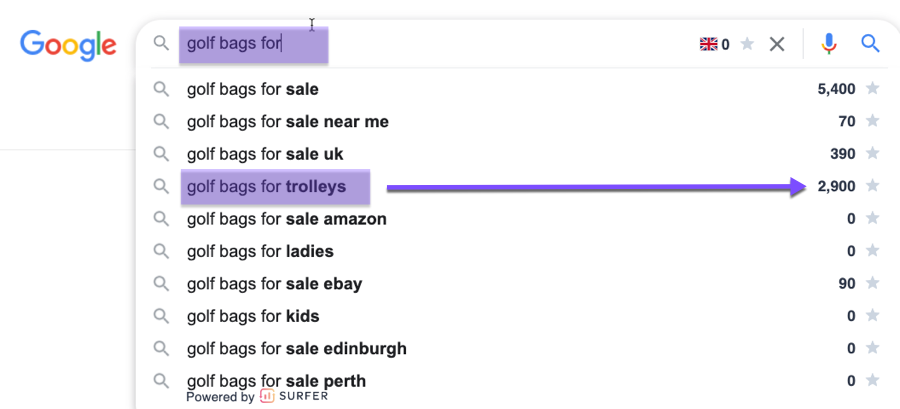Star the 'golf bags for trolleys' suggestion
The height and width of the screenshot is (409, 900).
(872, 186)
